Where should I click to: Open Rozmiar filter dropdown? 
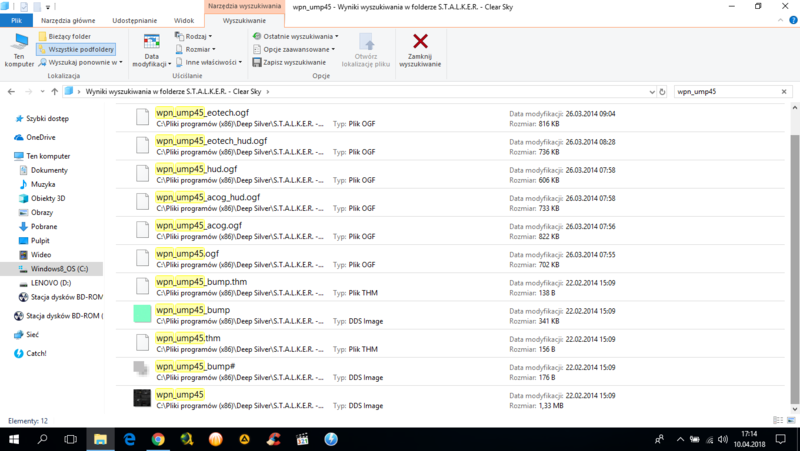click(x=195, y=49)
